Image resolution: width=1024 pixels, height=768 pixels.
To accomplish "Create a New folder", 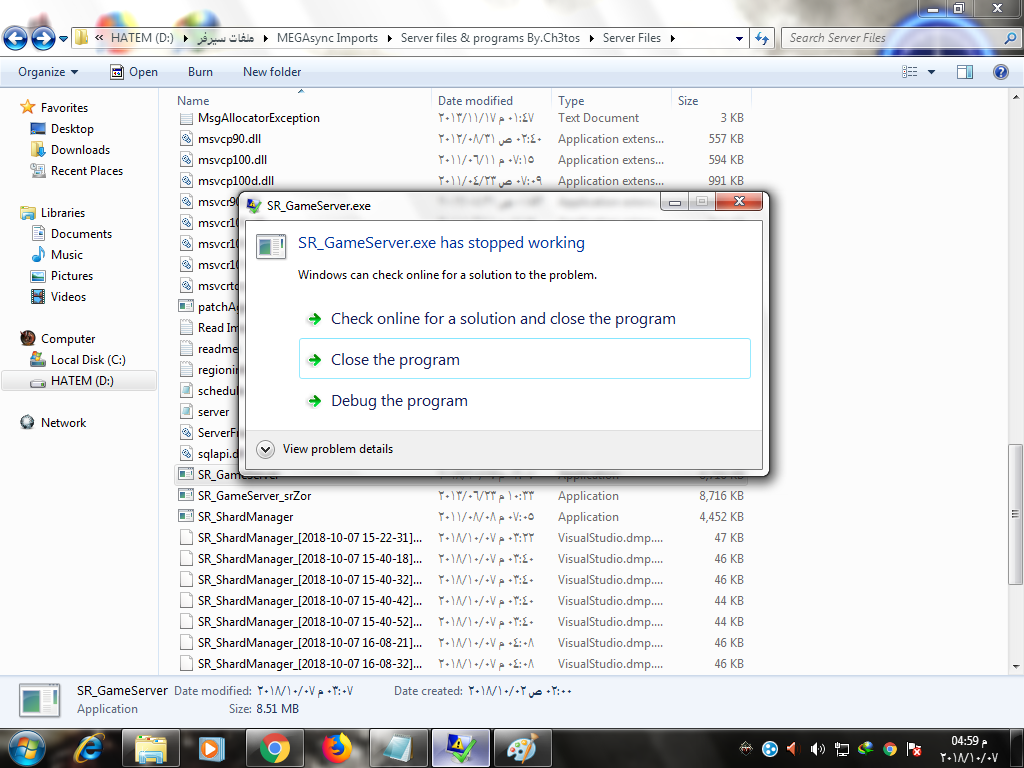I will coord(272,72).
